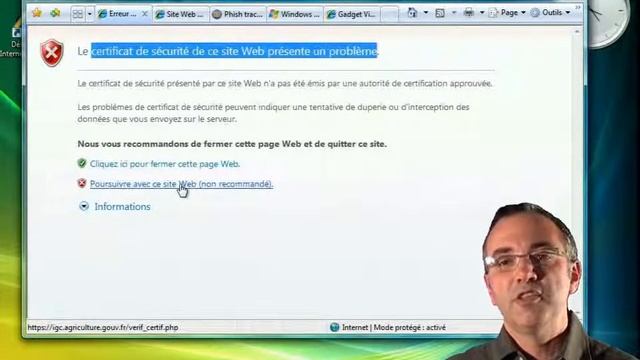The image size is (640, 360).
Task: Click the RSS Feeds icon
Action: pos(440,13)
